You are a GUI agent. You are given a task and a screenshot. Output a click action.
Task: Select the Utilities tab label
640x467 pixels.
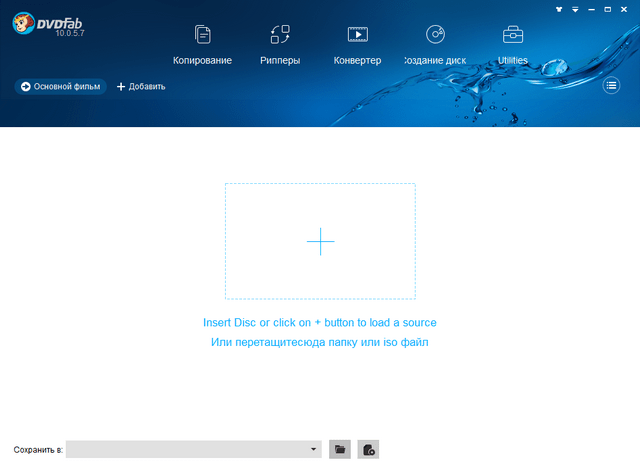click(x=513, y=60)
